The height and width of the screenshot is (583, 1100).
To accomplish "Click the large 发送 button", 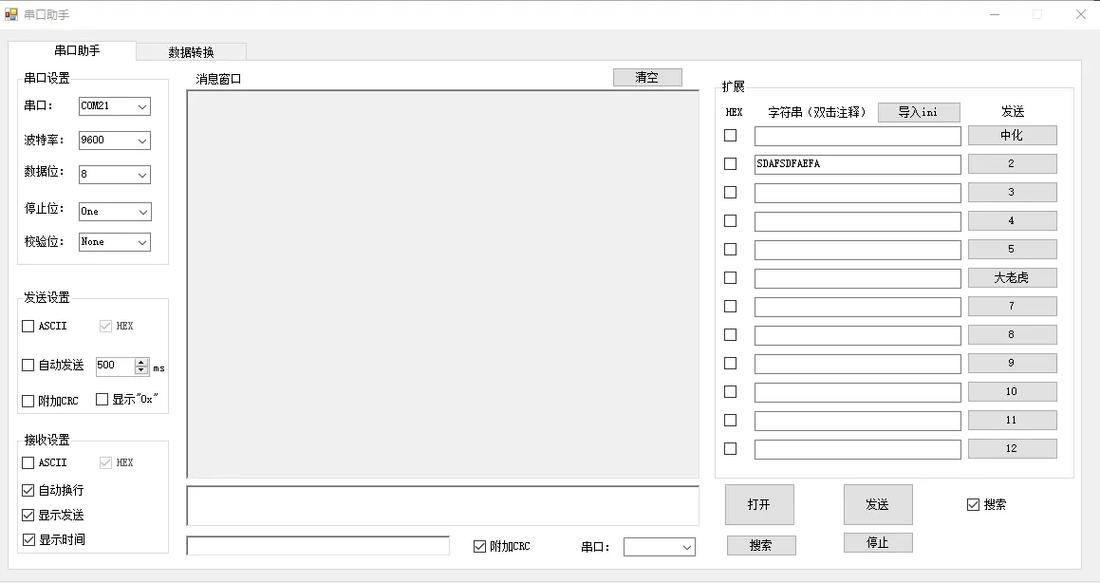I will (878, 504).
